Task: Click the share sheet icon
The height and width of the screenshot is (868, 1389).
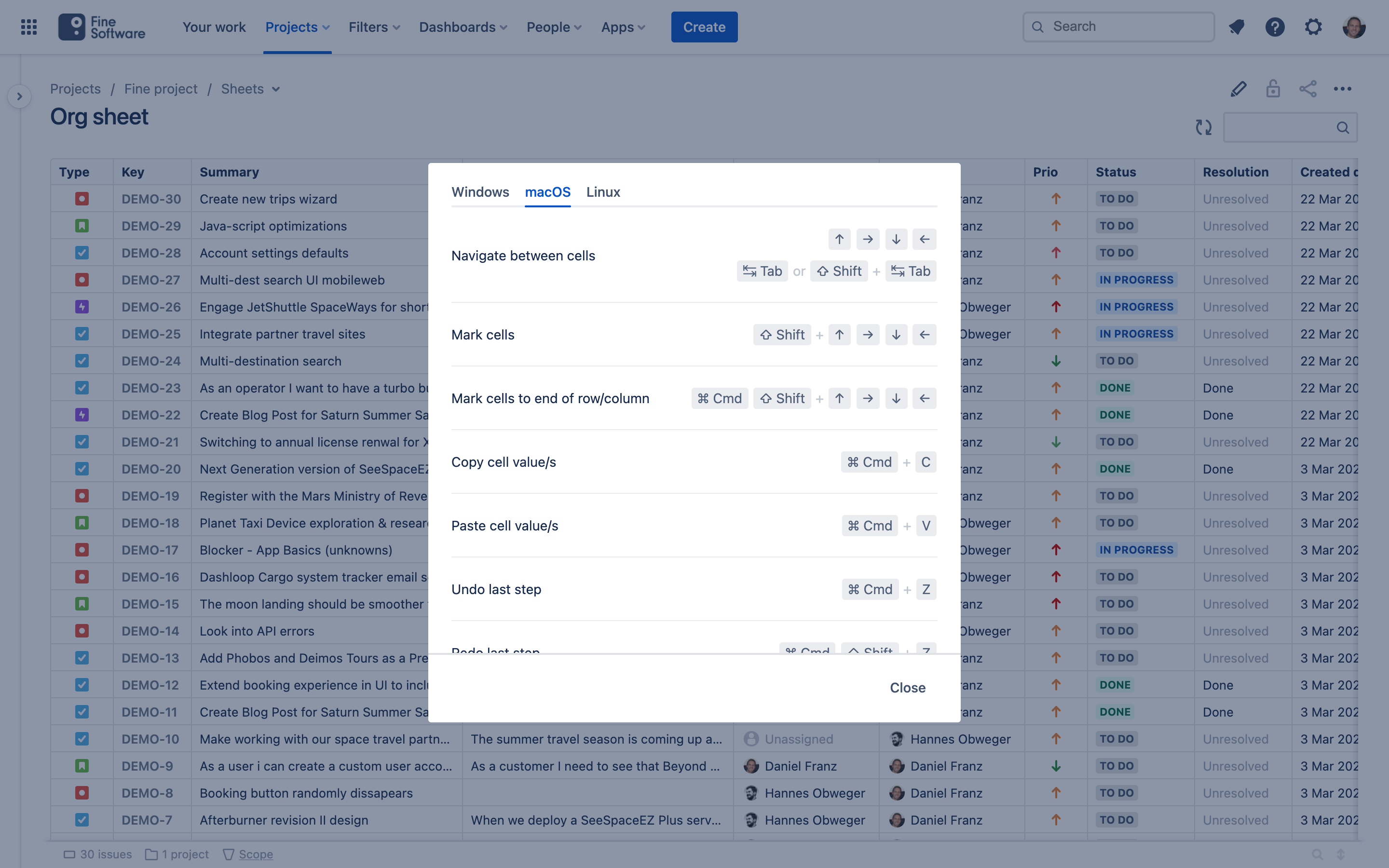Action: (1307, 89)
